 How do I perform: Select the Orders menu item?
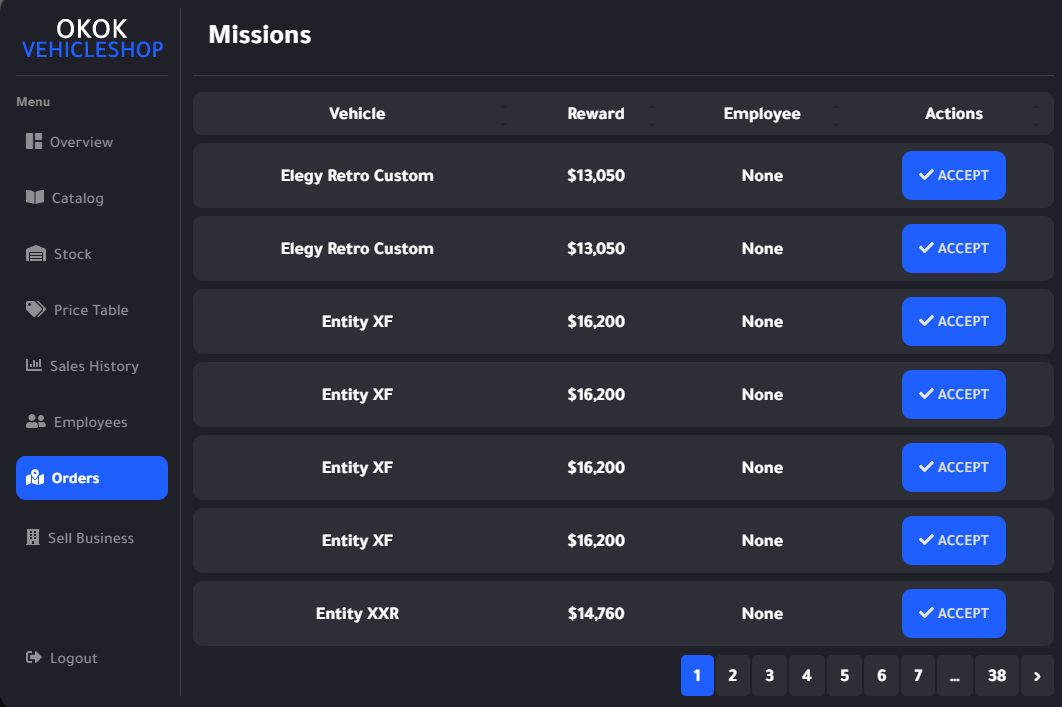(92, 478)
